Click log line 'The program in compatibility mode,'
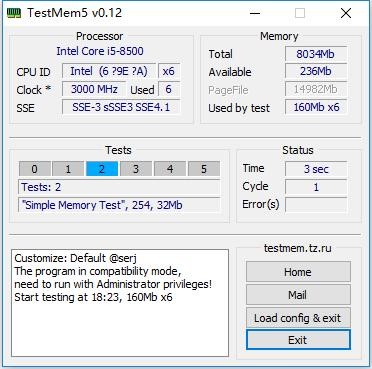The image size is (372, 369). (98, 271)
